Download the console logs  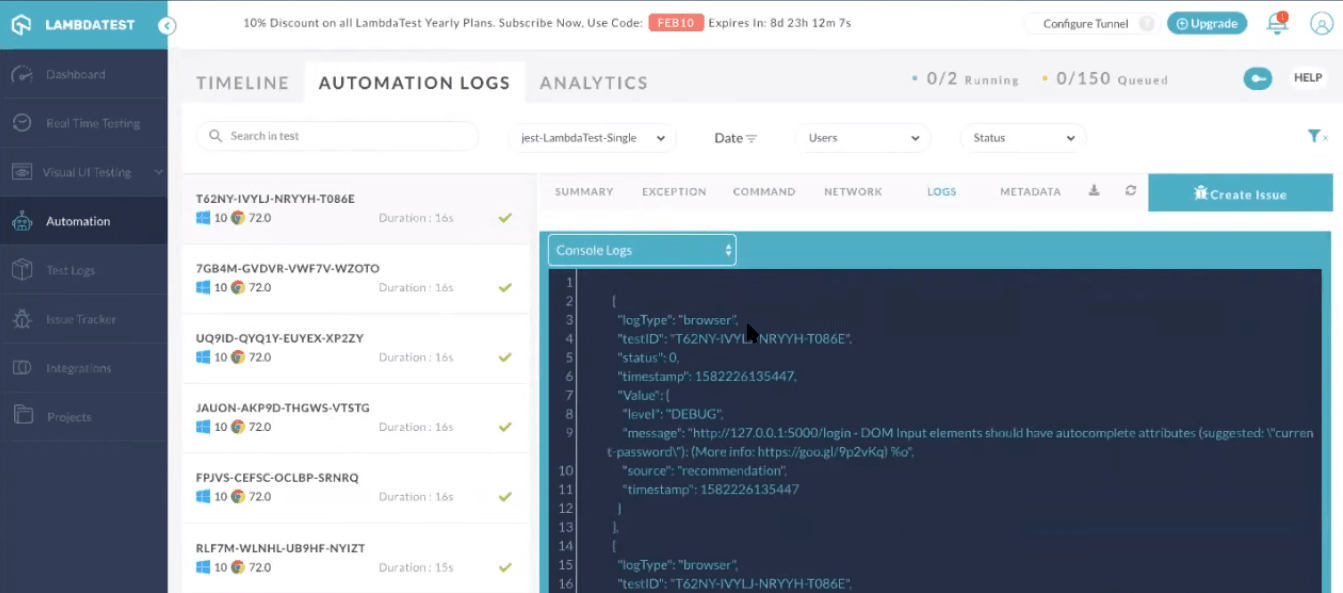(x=1094, y=191)
